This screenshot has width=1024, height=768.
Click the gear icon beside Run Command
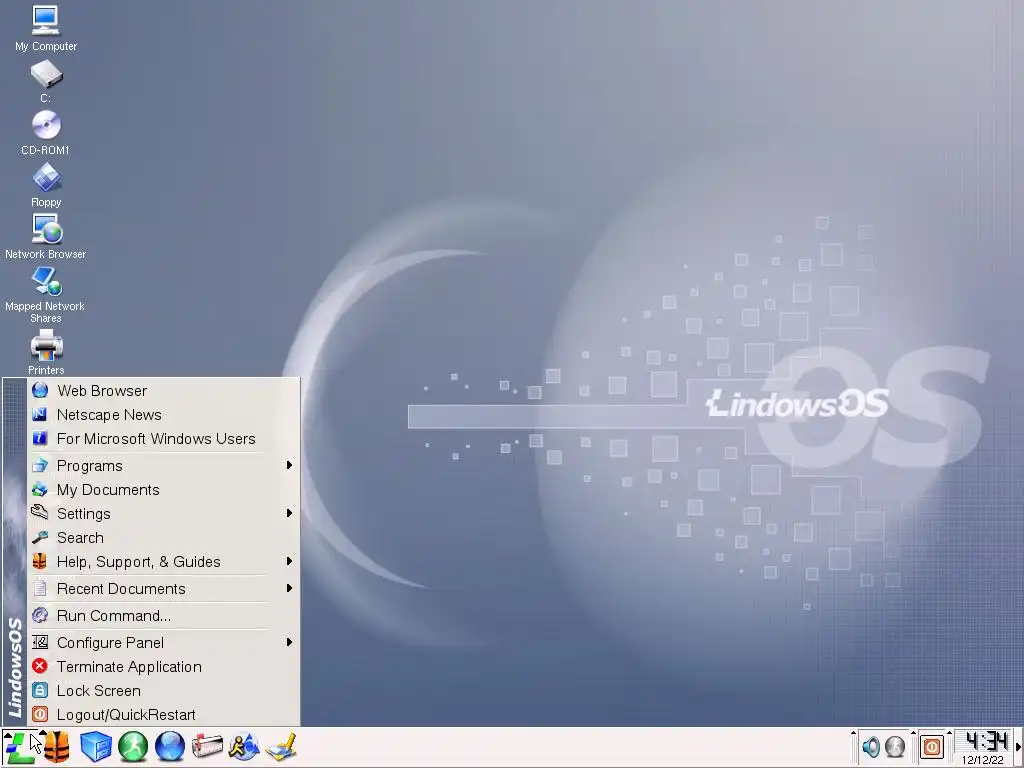[x=40, y=615]
